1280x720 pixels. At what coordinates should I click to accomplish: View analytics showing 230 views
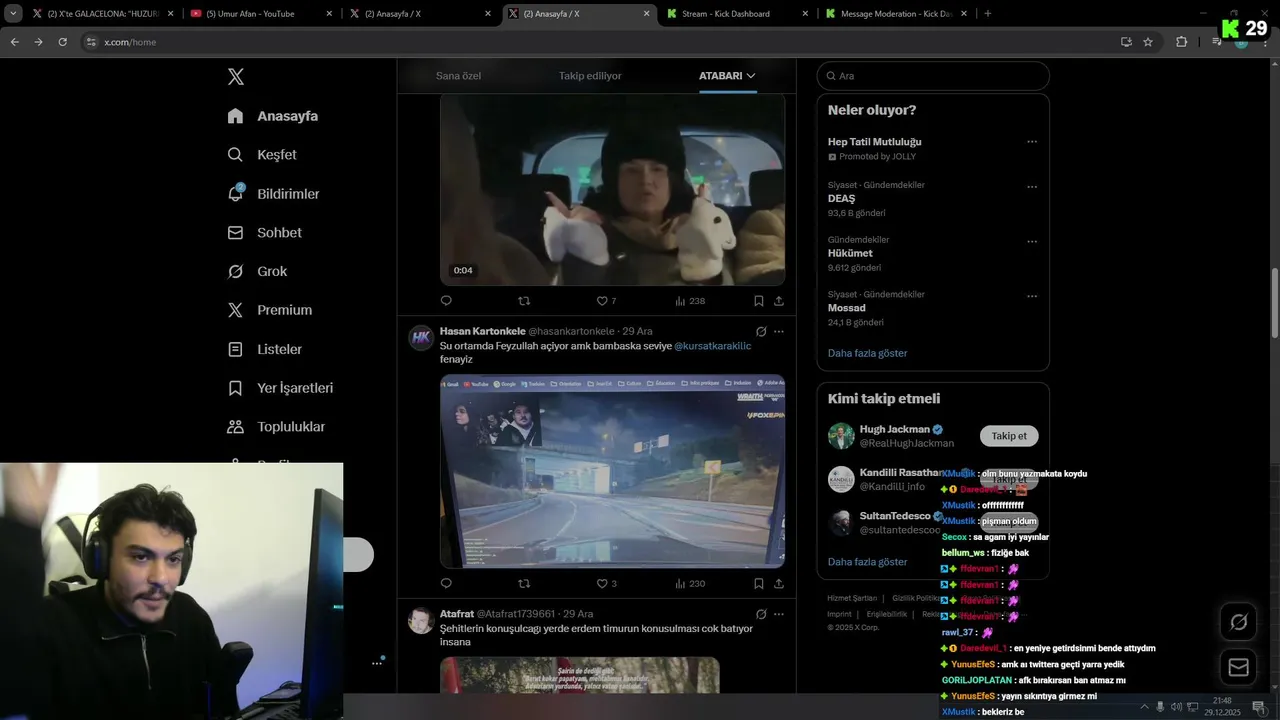coord(690,584)
